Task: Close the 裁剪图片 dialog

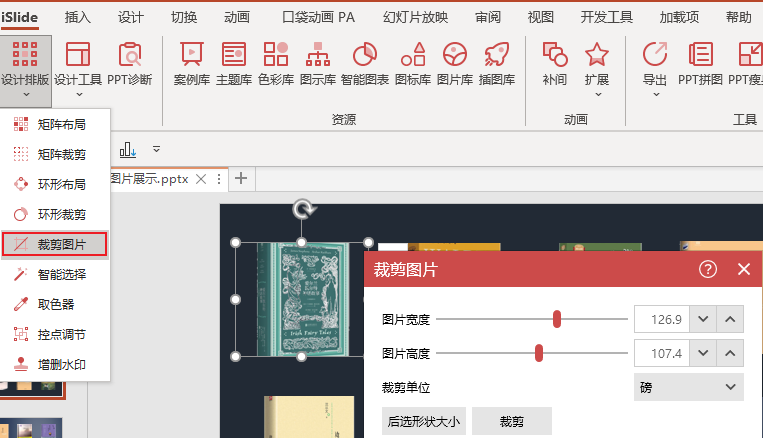Action: click(744, 269)
